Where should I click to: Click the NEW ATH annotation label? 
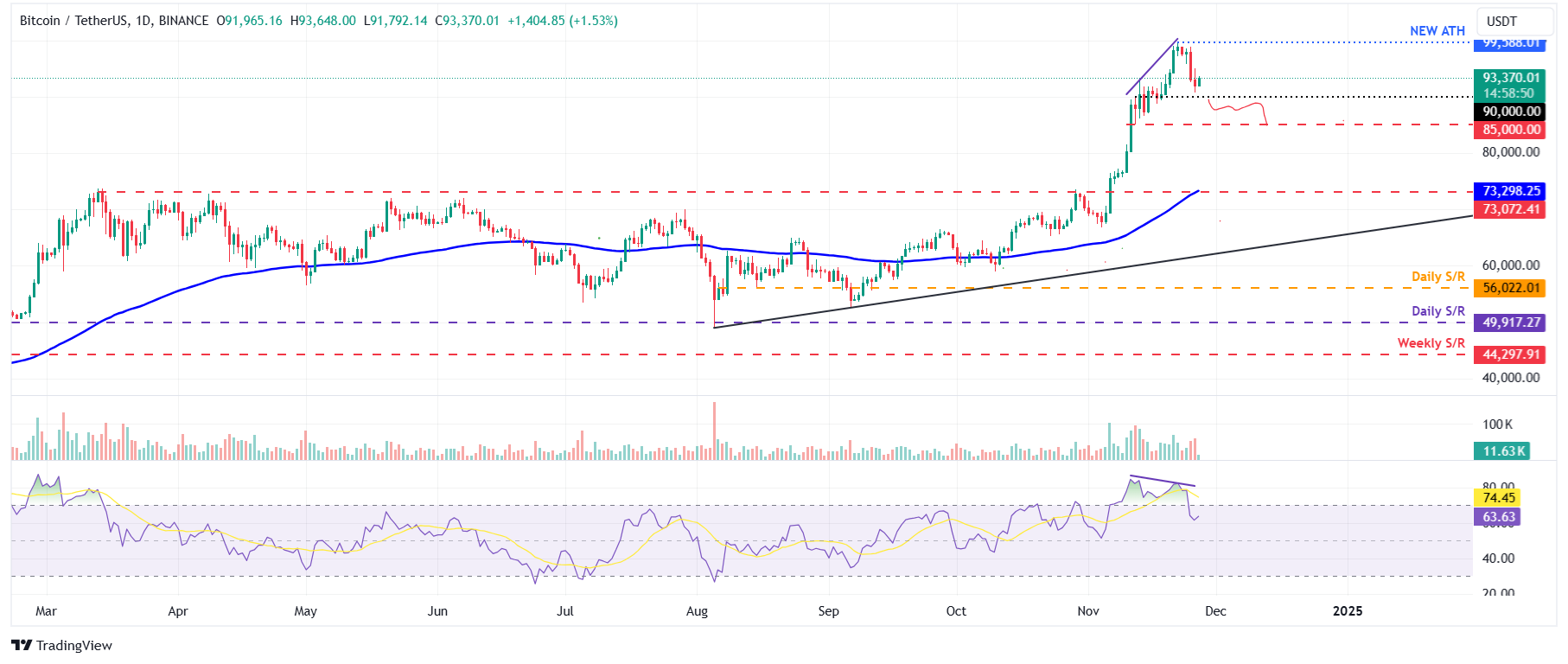click(x=1437, y=31)
